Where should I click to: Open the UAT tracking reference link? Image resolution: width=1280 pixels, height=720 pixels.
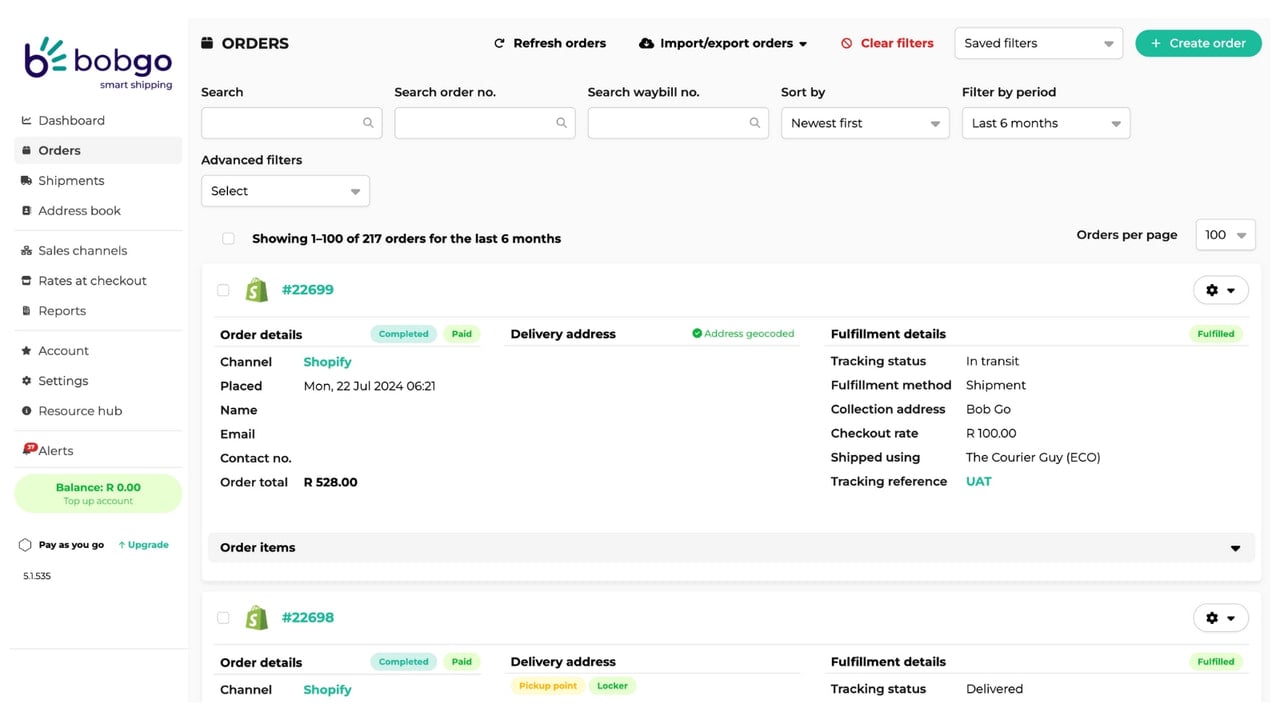tap(979, 482)
